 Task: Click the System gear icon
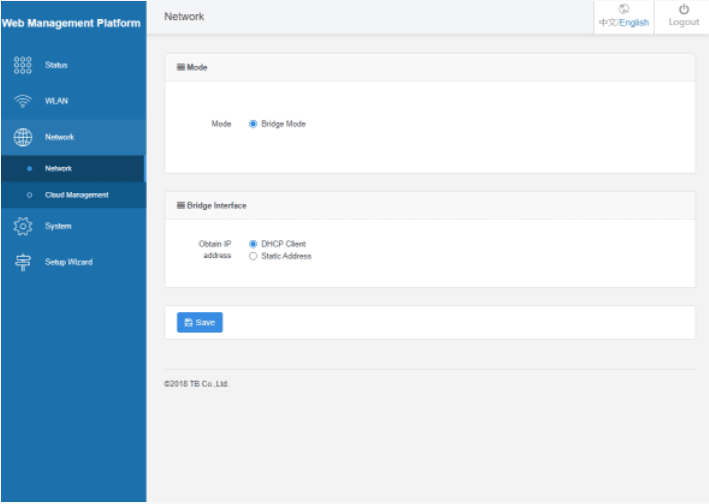pyautogui.click(x=23, y=226)
